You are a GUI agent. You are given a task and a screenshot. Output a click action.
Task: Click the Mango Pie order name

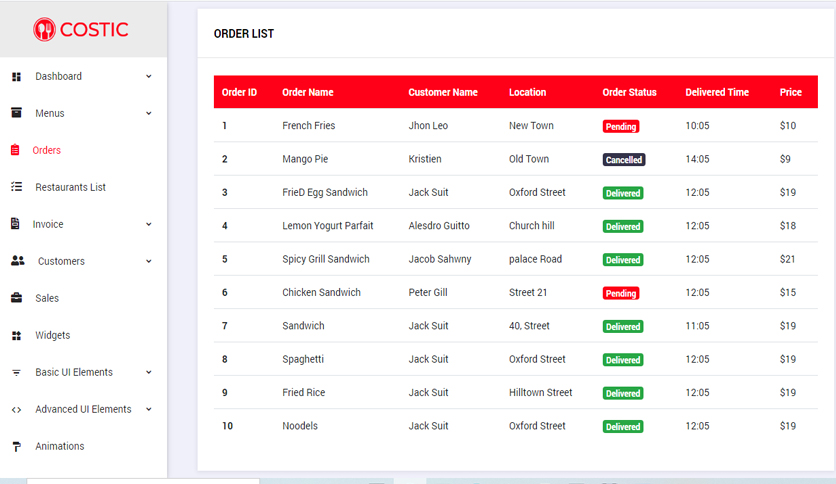click(x=305, y=159)
